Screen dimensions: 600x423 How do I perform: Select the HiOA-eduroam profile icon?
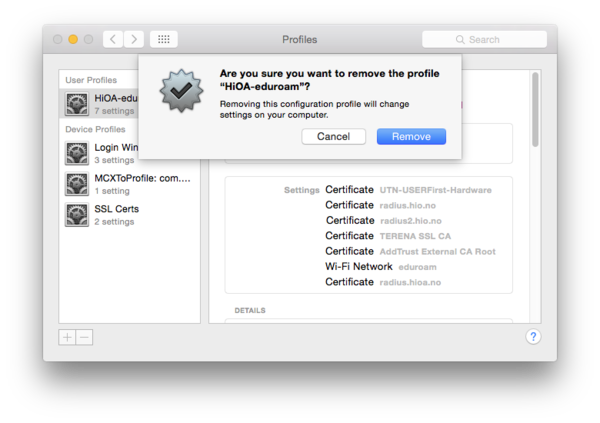(78, 104)
